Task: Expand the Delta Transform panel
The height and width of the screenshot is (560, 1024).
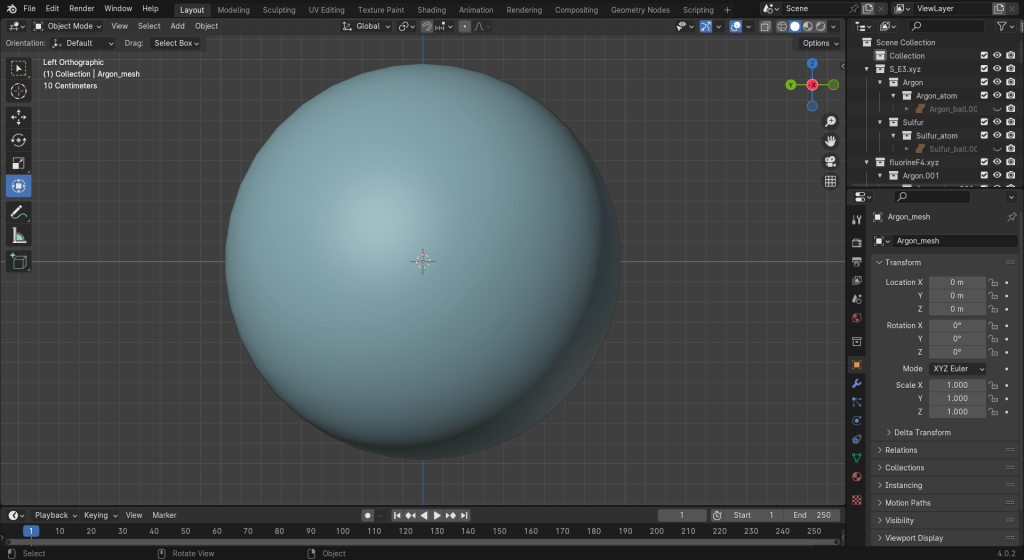Action: point(922,432)
